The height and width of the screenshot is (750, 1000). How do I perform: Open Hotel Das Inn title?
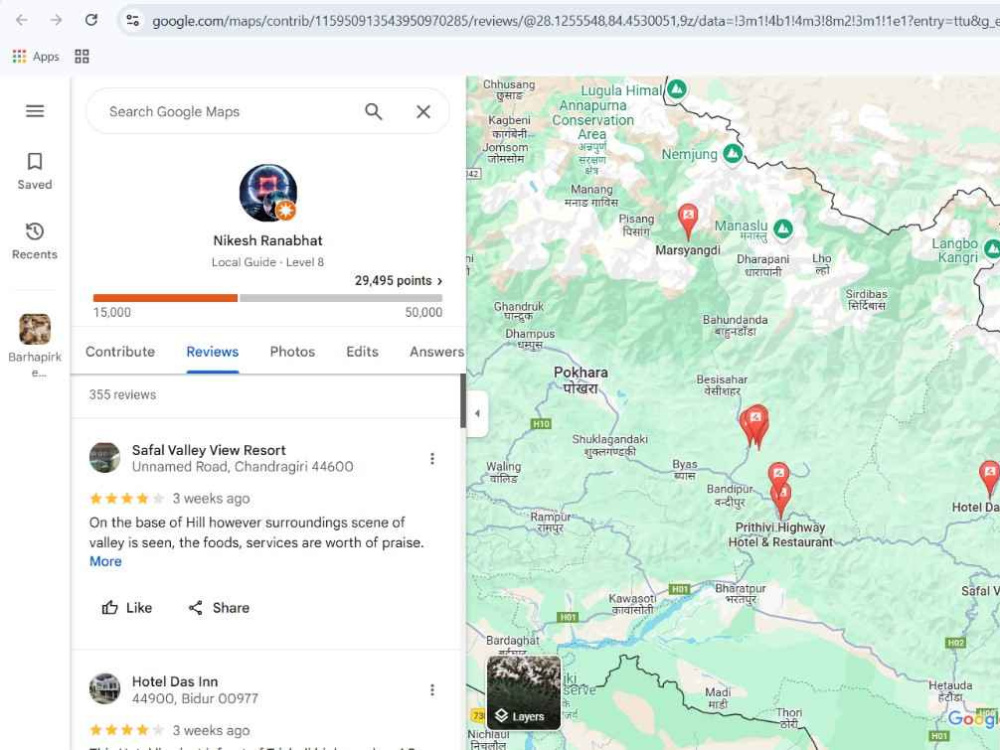[x=175, y=682]
